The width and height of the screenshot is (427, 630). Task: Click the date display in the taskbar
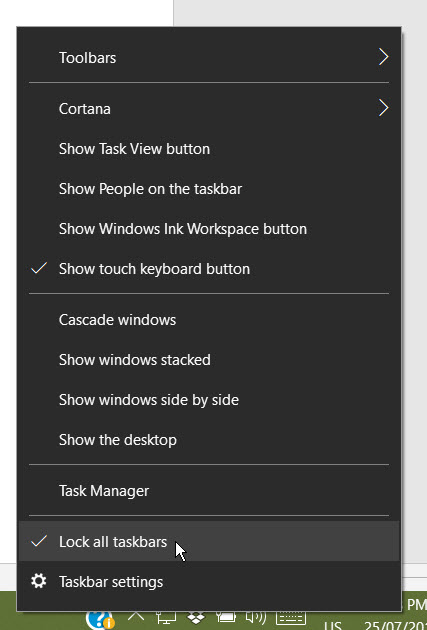(395, 625)
